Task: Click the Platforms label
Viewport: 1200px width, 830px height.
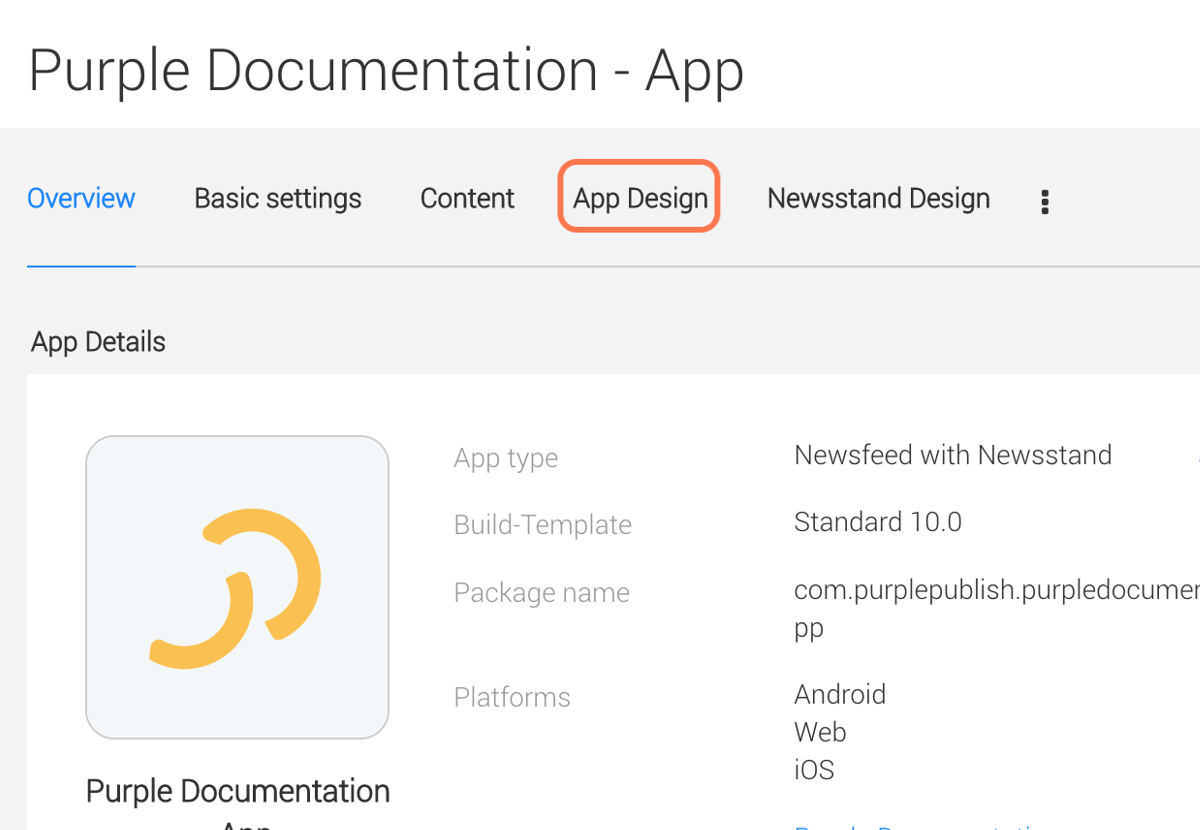Action: [512, 697]
